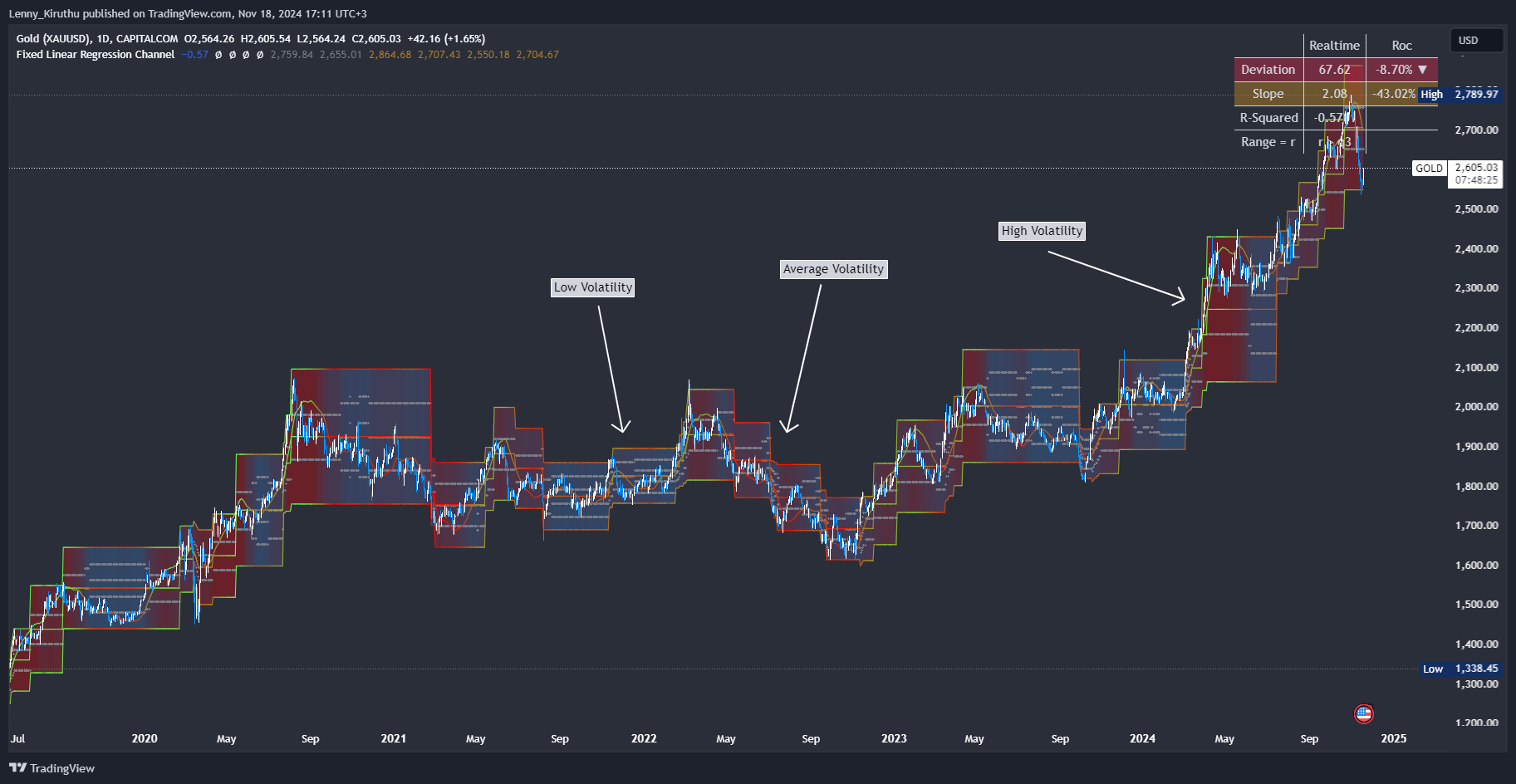The width and height of the screenshot is (1516, 784).
Task: Open the USD currency selector
Action: (x=1477, y=40)
